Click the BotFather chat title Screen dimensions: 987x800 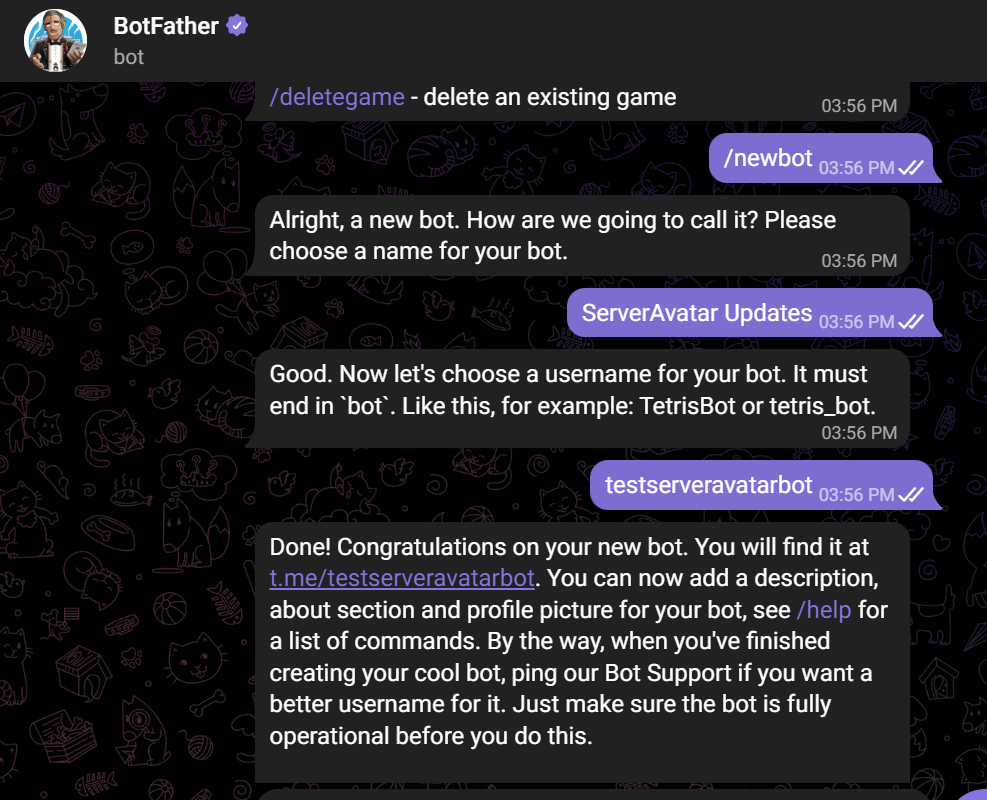(x=165, y=26)
